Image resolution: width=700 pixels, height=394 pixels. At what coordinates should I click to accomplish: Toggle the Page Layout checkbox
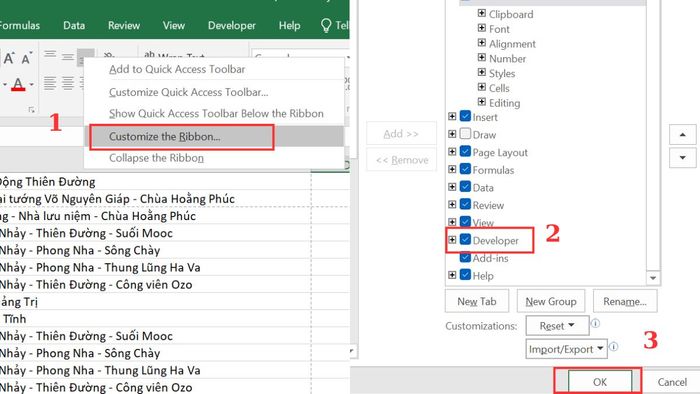pyautogui.click(x=465, y=151)
